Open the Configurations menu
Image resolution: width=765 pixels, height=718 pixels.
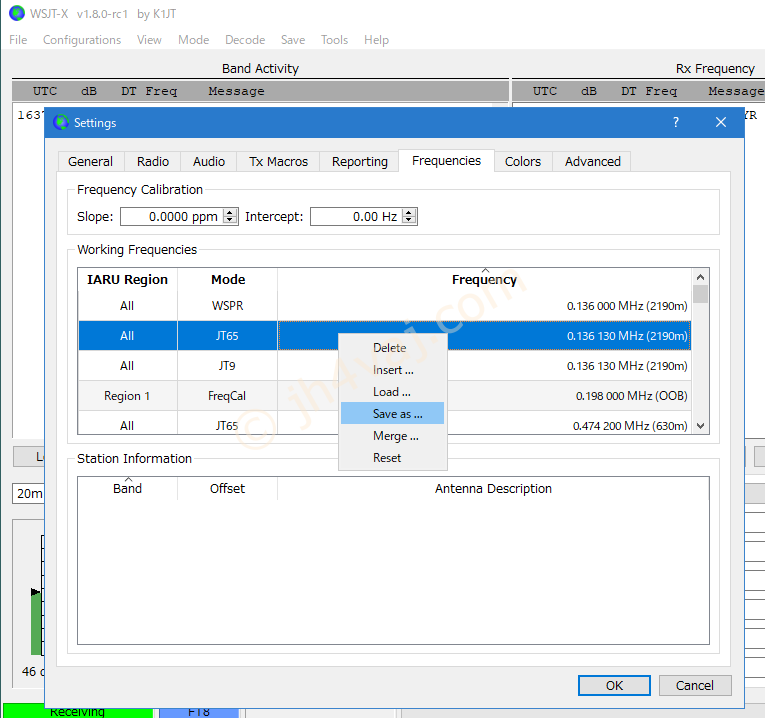(x=82, y=40)
